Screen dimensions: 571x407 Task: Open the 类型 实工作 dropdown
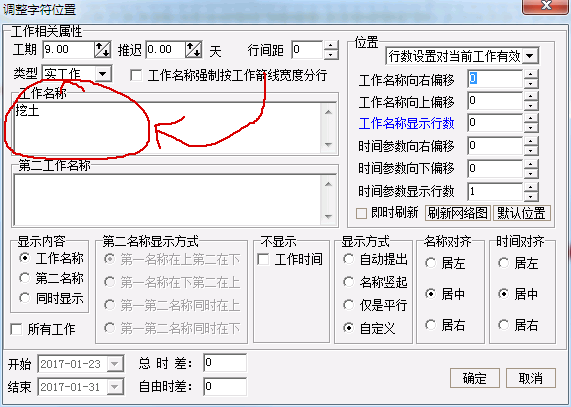pyautogui.click(x=103, y=74)
